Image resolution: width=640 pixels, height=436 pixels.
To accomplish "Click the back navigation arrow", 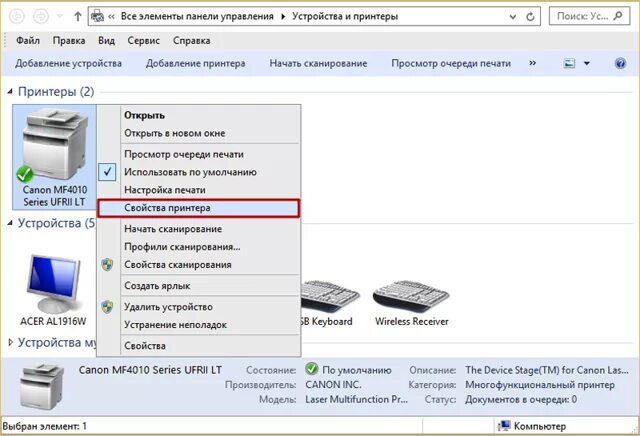I will point(17,16).
